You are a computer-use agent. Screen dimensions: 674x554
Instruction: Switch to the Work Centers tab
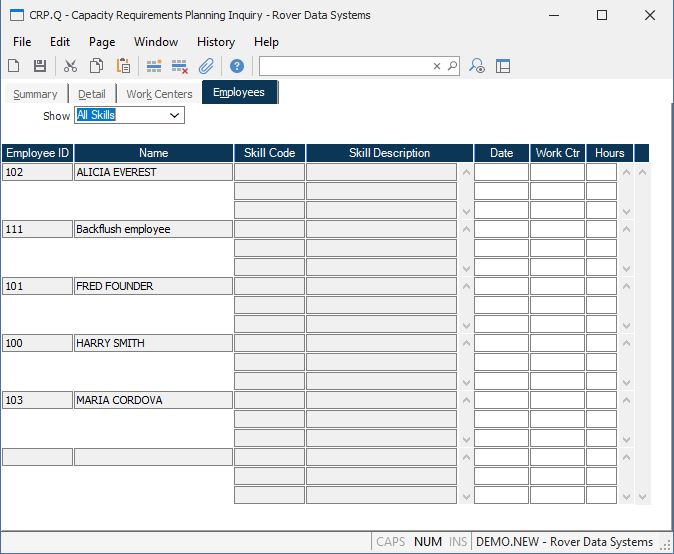(159, 94)
